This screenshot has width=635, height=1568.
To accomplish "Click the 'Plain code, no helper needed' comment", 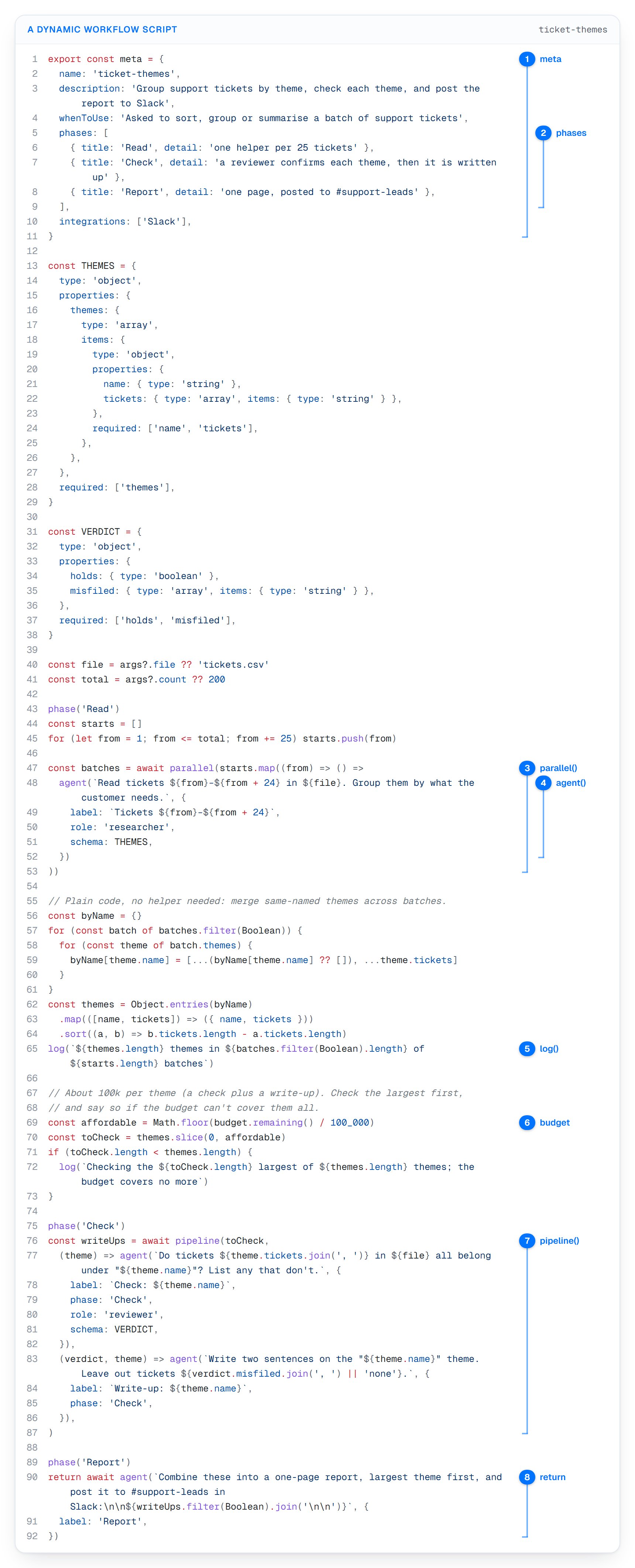I will (x=247, y=901).
